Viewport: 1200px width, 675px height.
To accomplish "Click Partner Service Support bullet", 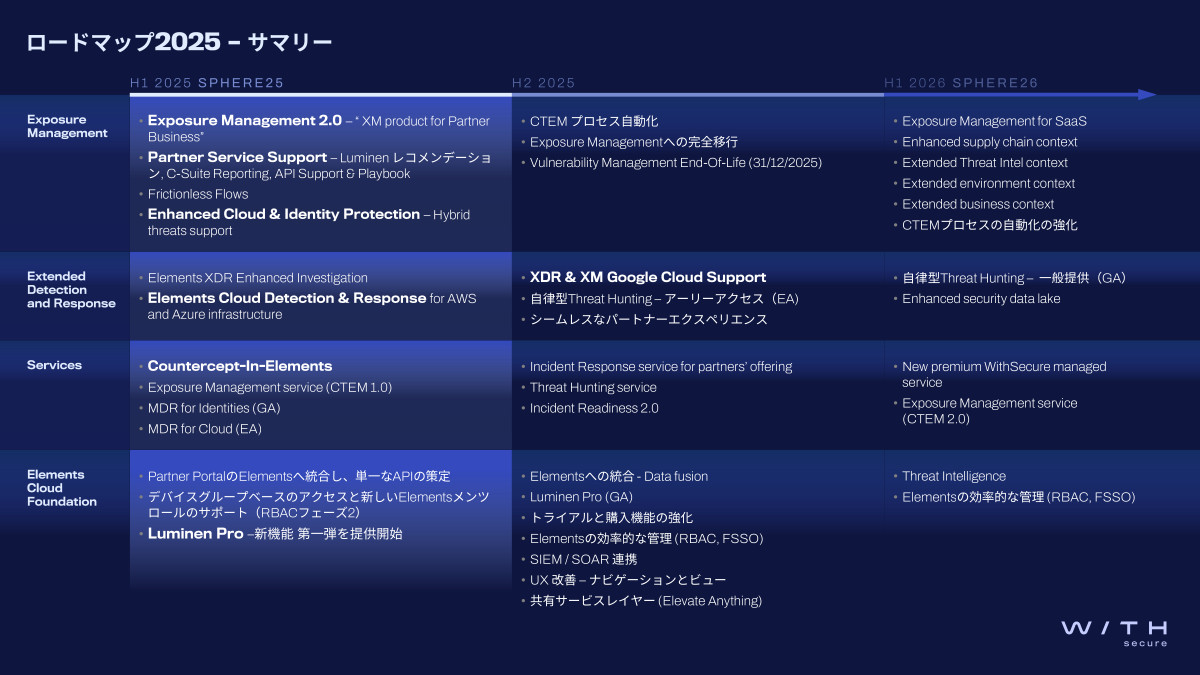I will [x=237, y=157].
